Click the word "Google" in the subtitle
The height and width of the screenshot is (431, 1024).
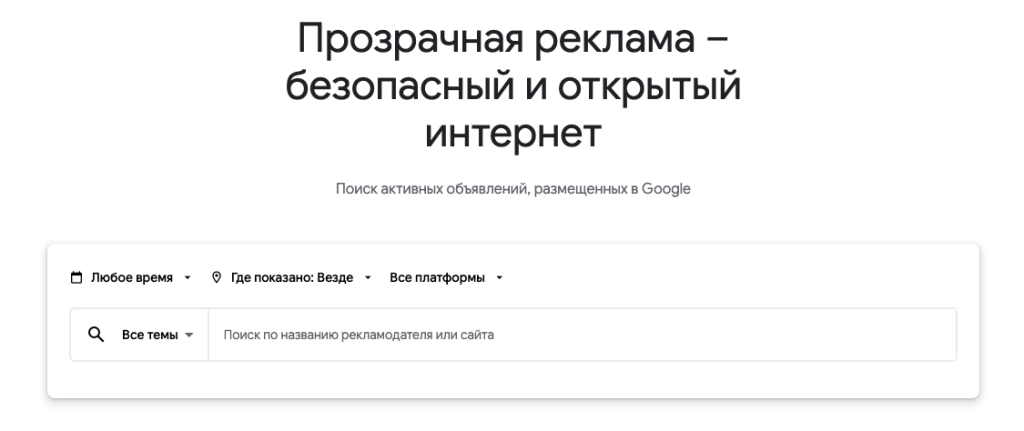pos(668,189)
